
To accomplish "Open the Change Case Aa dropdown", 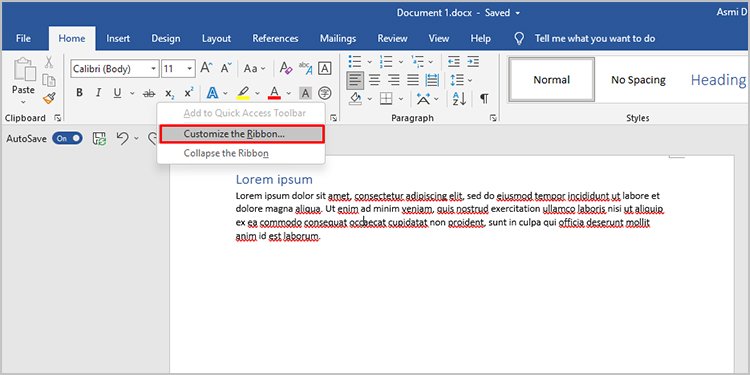I will [x=254, y=68].
